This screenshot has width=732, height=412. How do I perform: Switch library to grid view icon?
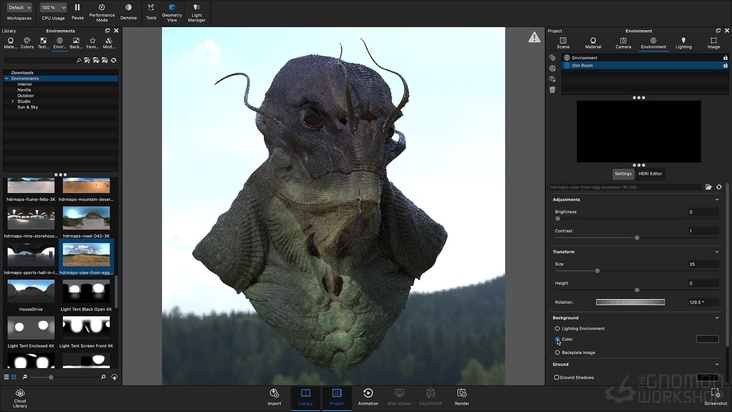(14, 377)
